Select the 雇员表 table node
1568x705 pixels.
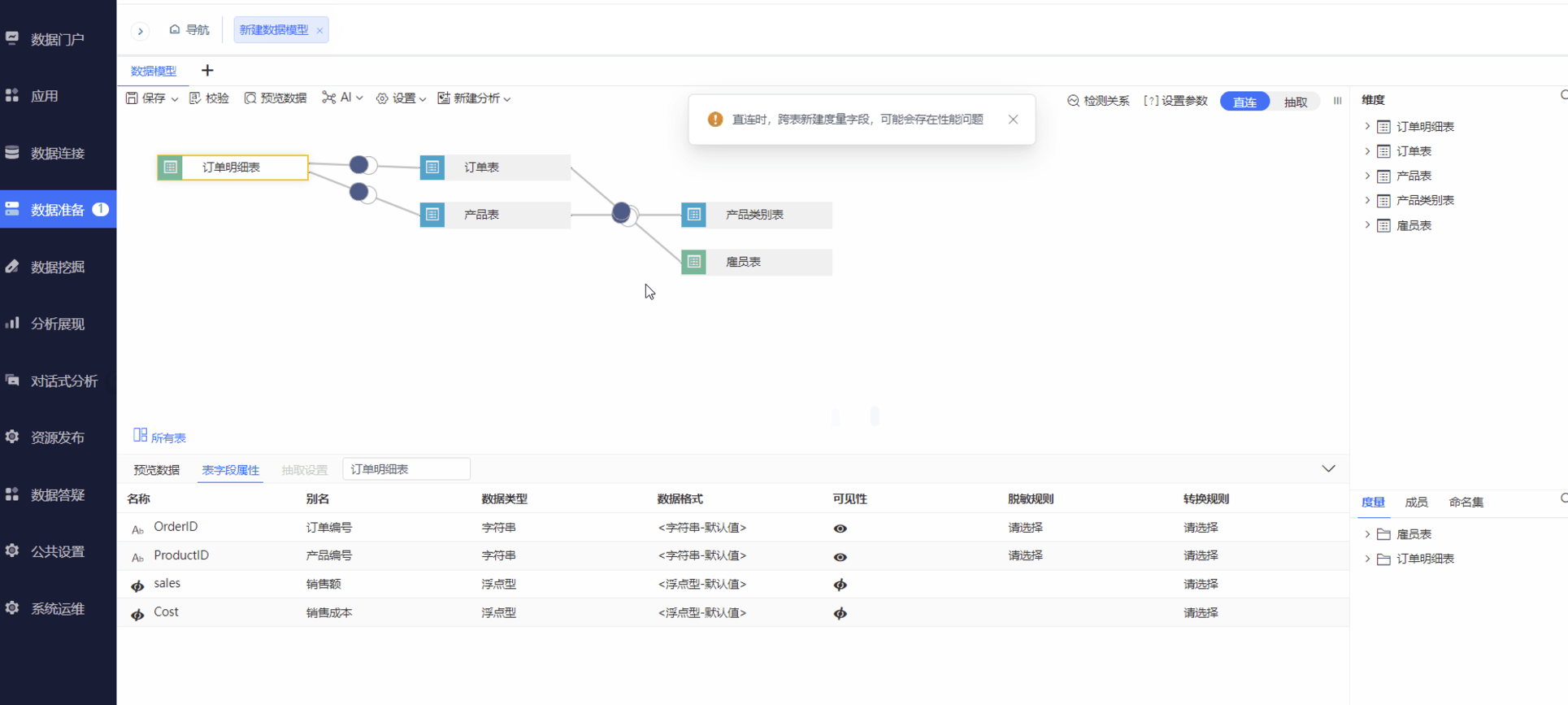757,262
